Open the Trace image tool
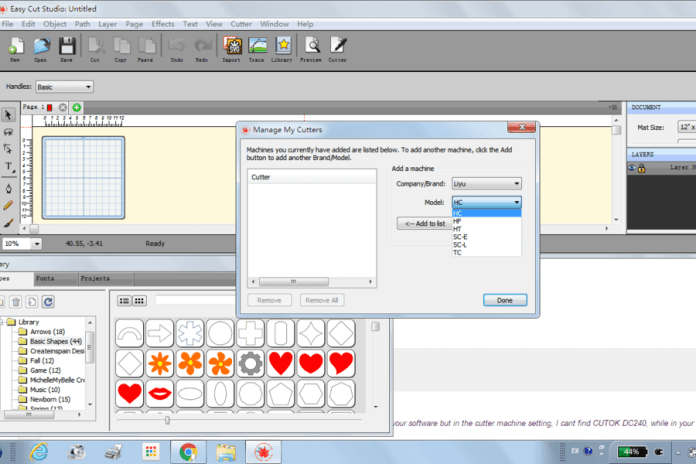Screen dimensions: 696x464 point(257,49)
